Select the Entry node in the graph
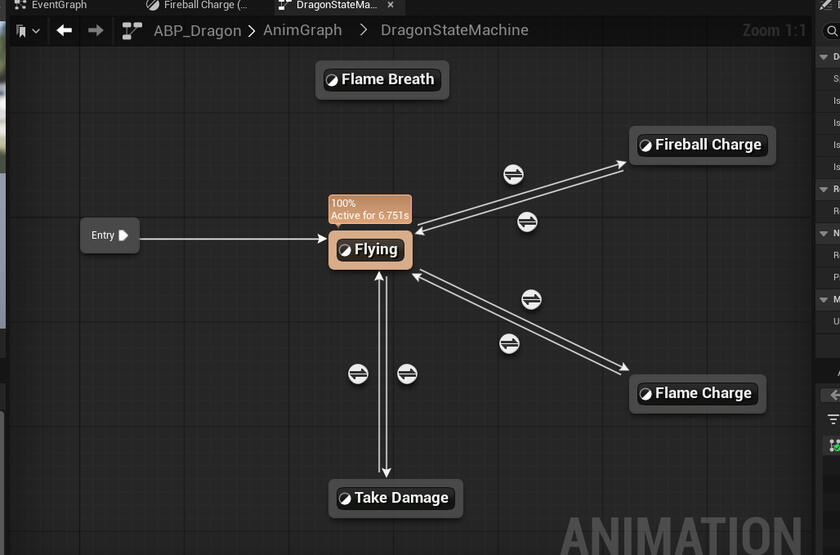This screenshot has height=555, width=840. coord(109,236)
